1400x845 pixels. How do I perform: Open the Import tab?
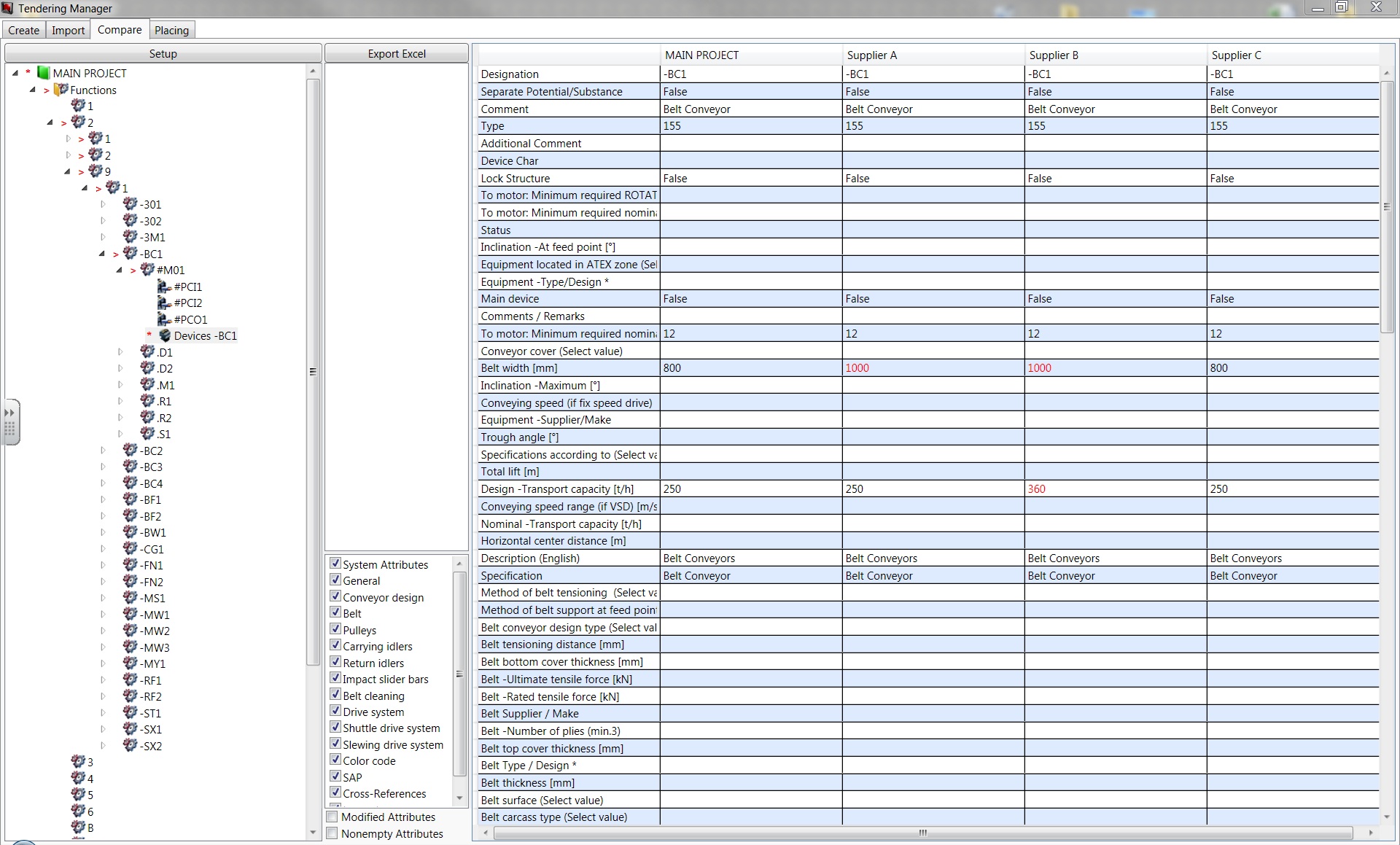(68, 30)
